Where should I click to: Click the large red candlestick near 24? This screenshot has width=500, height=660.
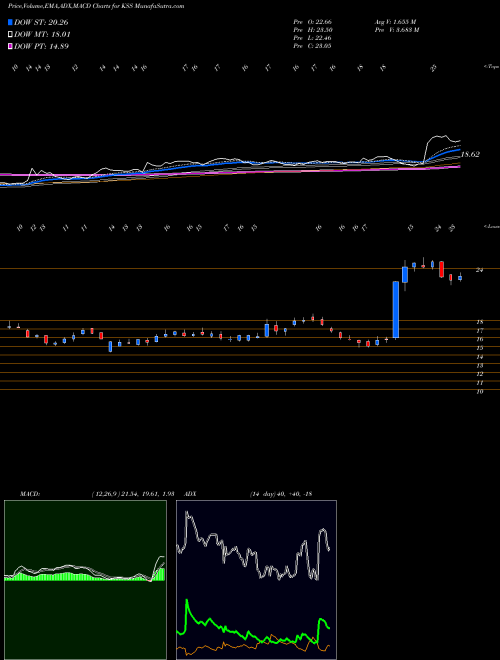pyautogui.click(x=441, y=269)
